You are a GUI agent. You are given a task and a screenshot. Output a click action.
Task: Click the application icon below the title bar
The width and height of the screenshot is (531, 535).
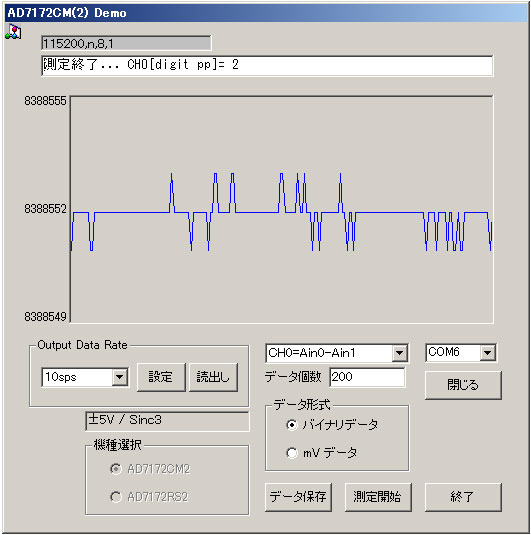(13, 32)
